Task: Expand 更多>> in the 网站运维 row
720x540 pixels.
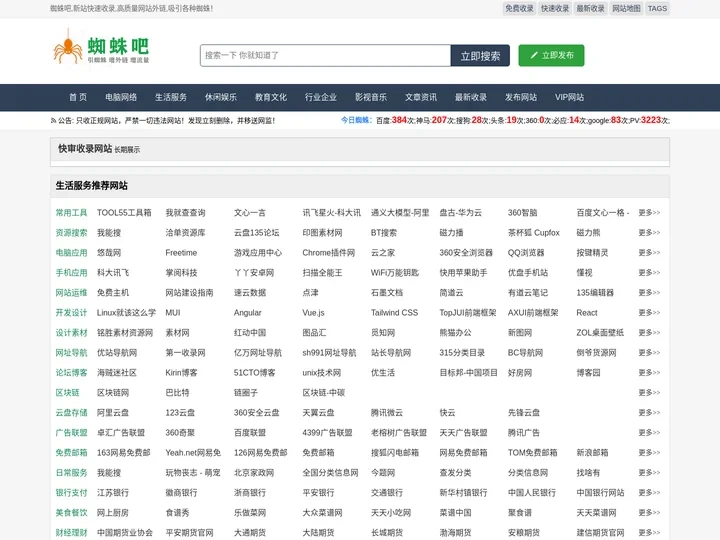Action: (649, 292)
